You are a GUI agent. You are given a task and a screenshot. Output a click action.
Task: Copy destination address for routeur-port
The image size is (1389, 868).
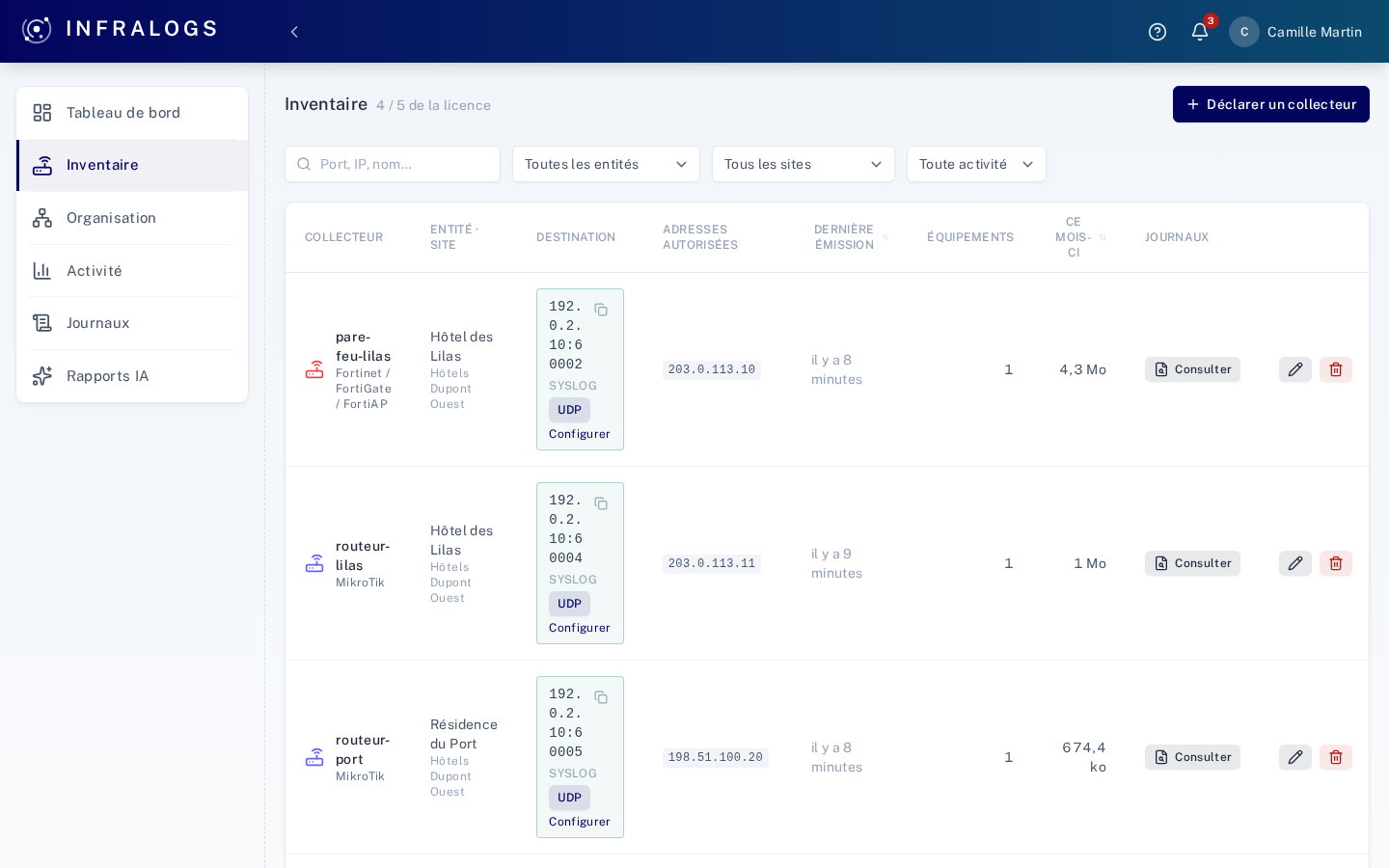[601, 697]
